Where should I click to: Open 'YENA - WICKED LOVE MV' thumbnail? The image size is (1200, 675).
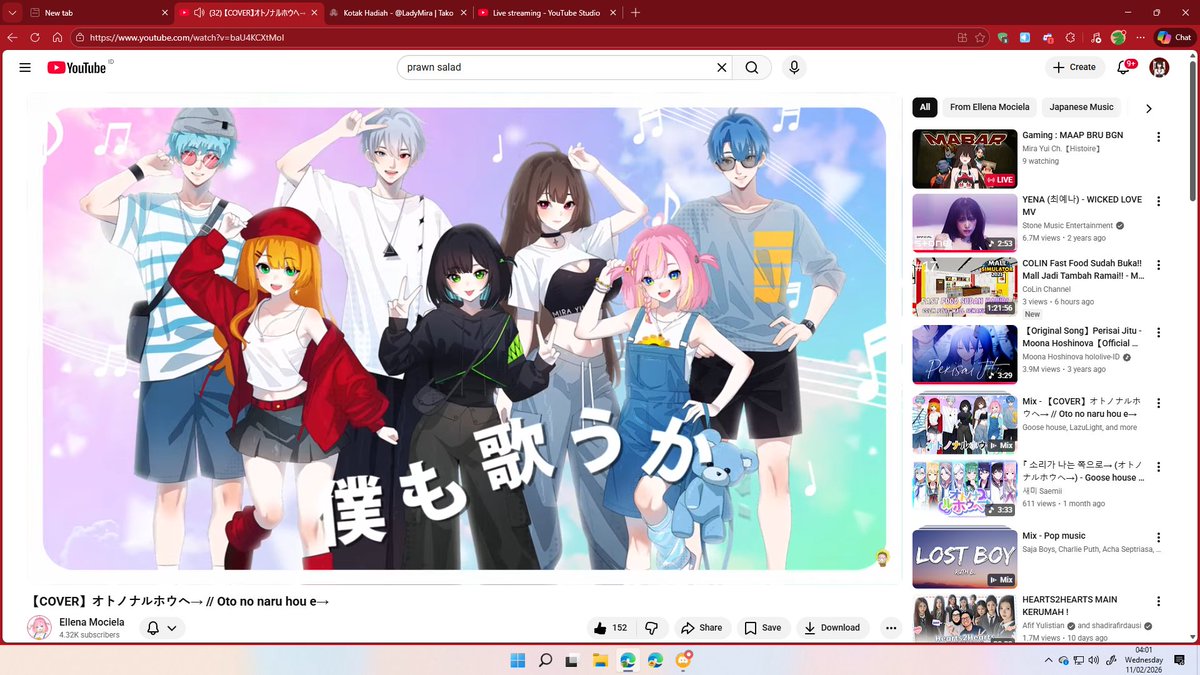[x=964, y=222]
